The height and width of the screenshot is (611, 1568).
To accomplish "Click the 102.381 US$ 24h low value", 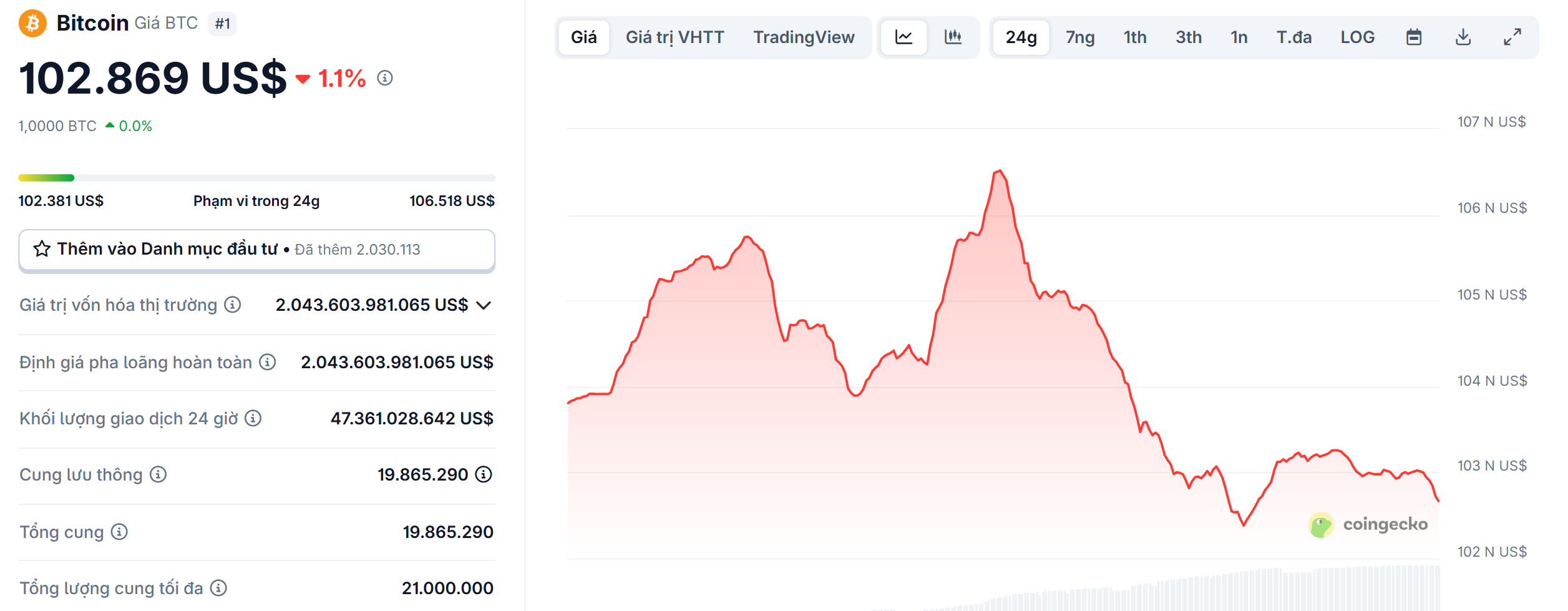I will (x=61, y=201).
